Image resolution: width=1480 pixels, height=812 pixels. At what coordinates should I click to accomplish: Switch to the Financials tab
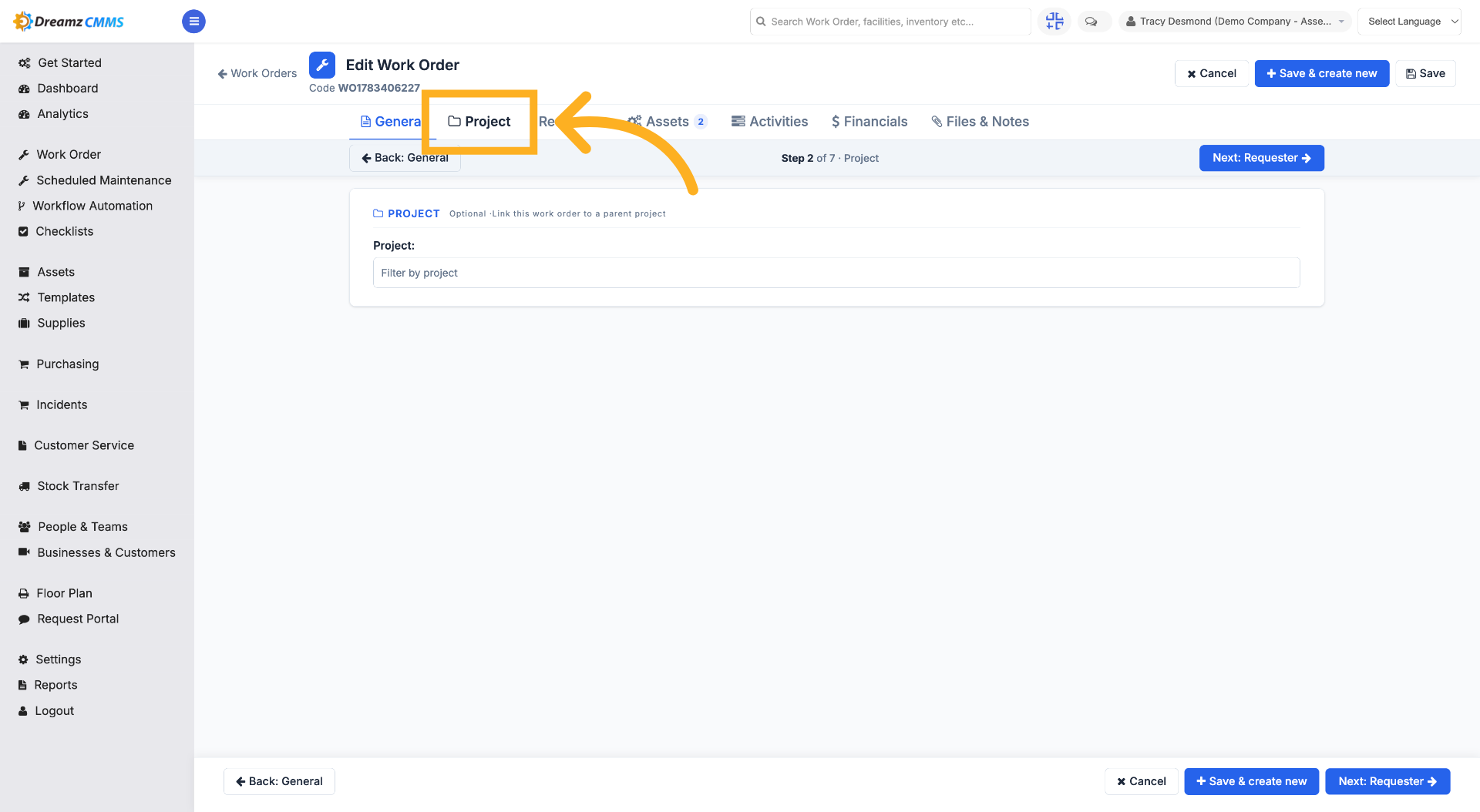coord(869,122)
